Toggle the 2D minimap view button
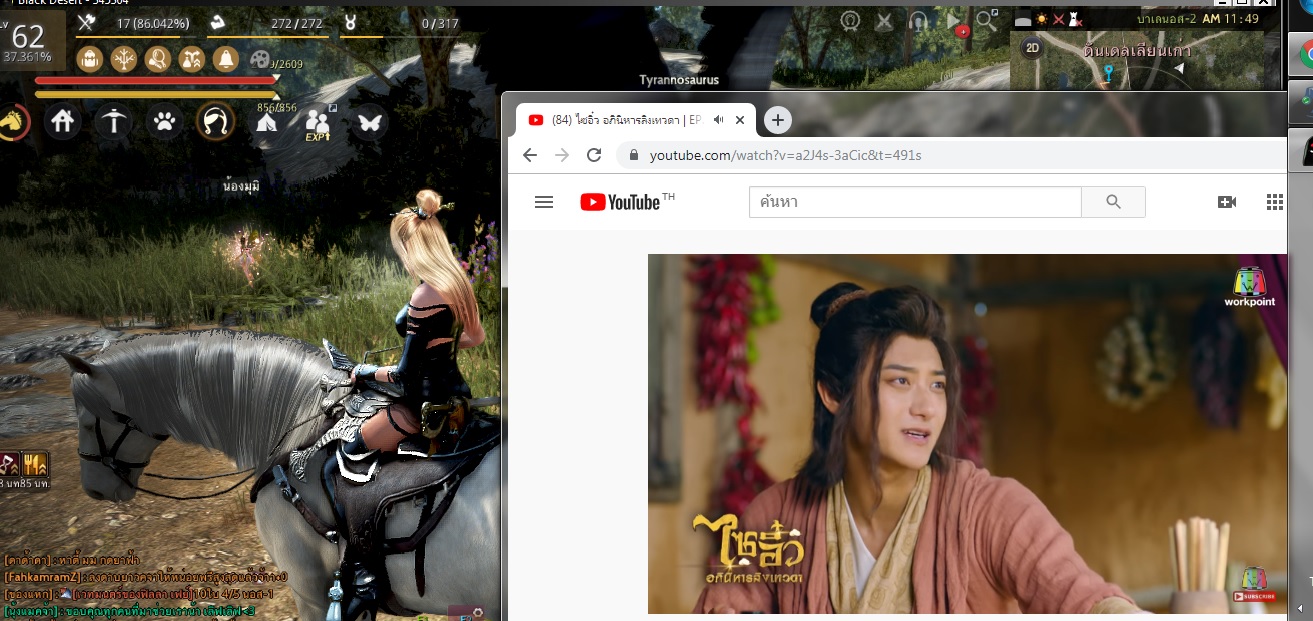This screenshot has height=621, width=1313. tap(1034, 47)
